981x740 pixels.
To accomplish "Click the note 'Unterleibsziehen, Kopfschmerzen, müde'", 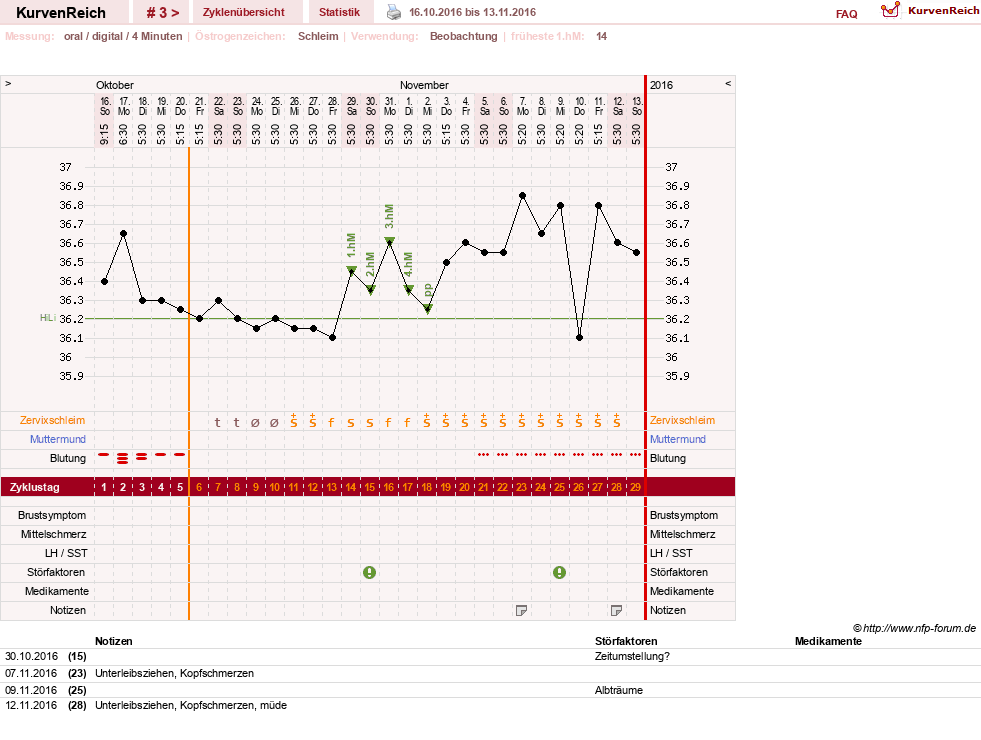I will [191, 705].
